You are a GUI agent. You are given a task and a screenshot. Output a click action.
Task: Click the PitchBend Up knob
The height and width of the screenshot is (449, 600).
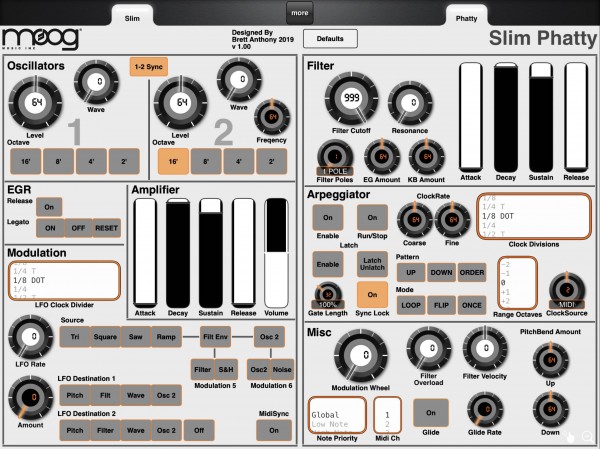point(551,360)
